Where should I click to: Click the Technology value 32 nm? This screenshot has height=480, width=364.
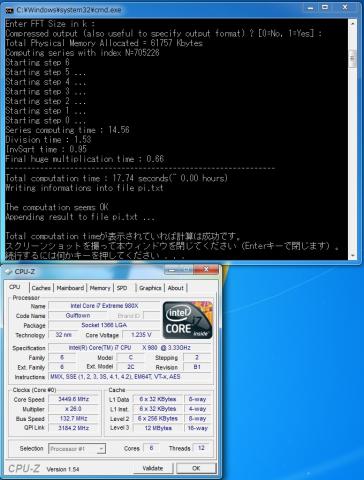[63, 335]
